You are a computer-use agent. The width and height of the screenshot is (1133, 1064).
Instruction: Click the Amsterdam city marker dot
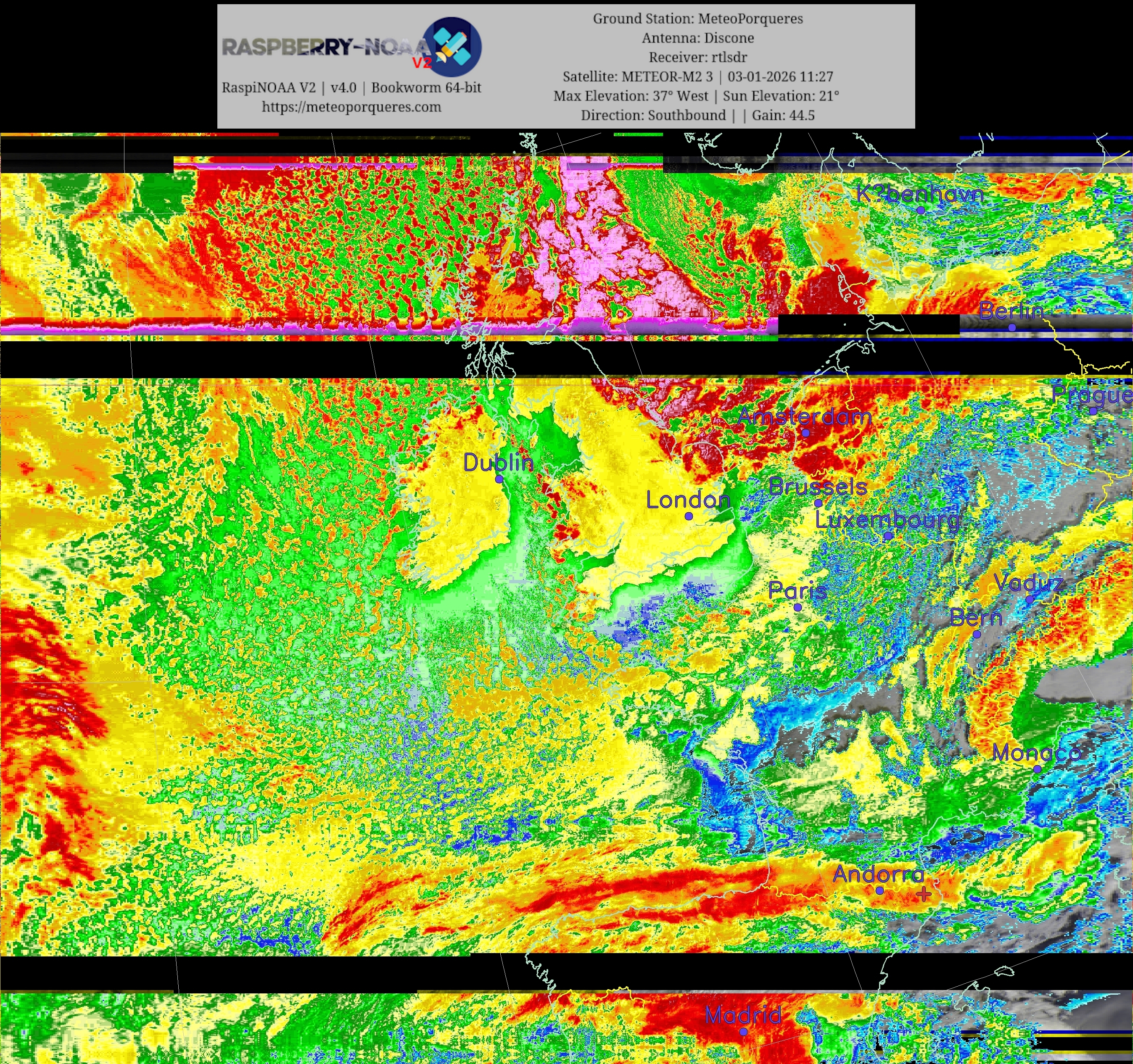[x=806, y=433]
